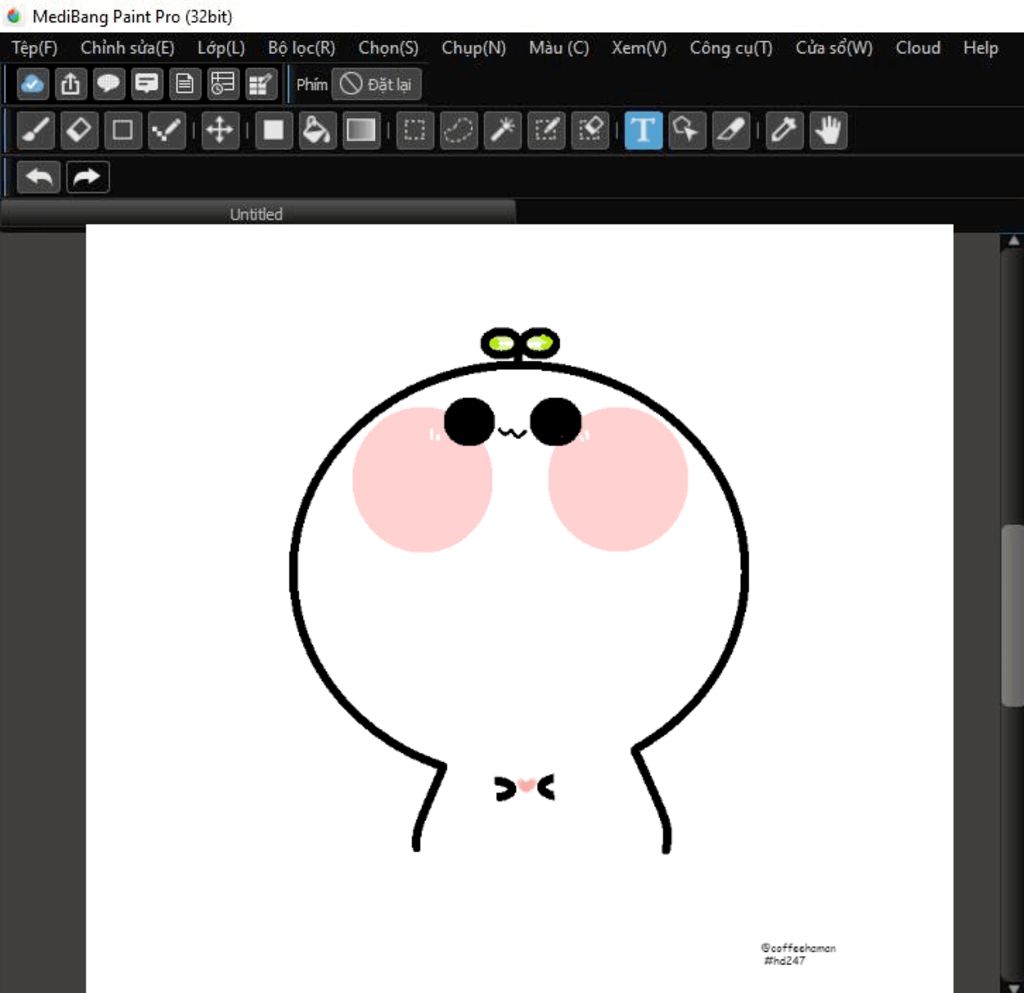This screenshot has width=1024, height=993.
Task: Click the highlighted Text tool
Action: [643, 131]
